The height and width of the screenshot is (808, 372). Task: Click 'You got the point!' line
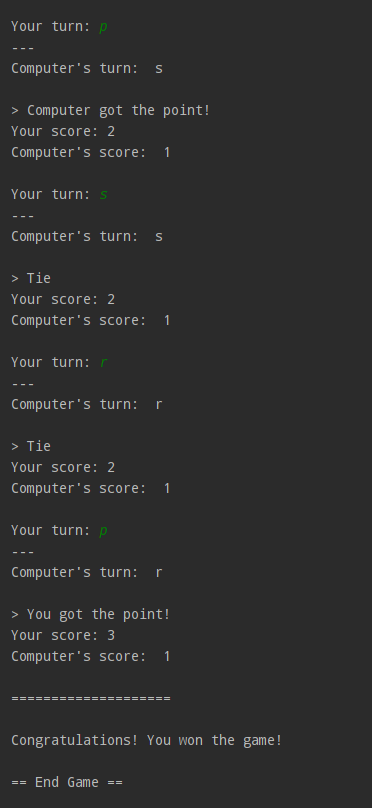coord(91,614)
